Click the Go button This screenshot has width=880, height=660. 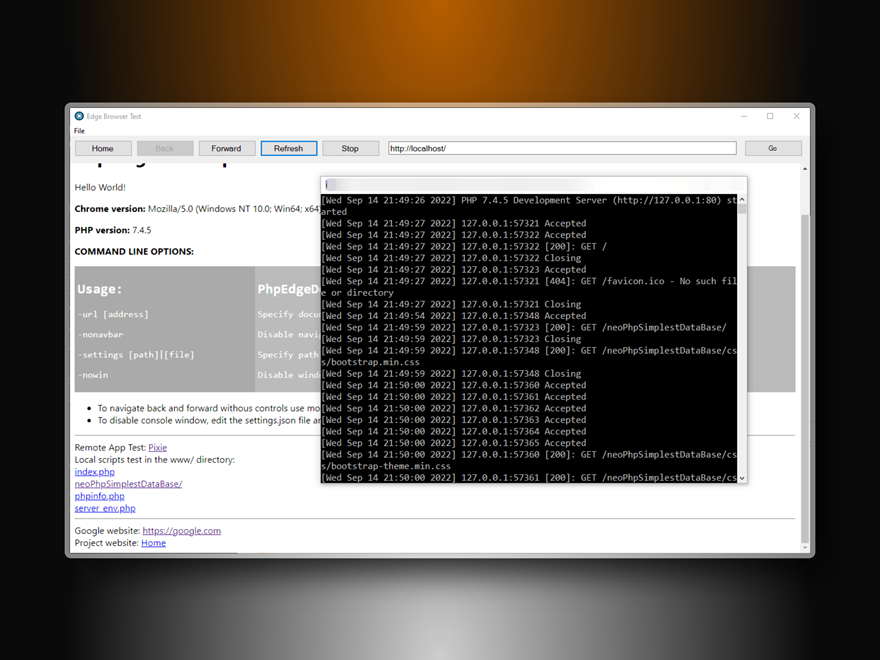tap(772, 148)
